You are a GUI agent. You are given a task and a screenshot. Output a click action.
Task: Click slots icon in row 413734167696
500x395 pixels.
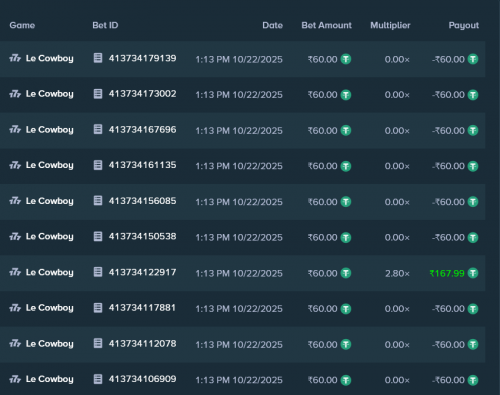tap(15, 130)
